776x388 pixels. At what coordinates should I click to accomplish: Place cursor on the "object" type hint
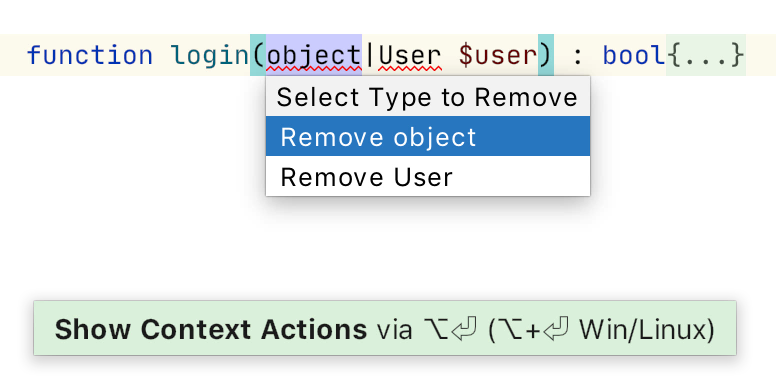[314, 55]
